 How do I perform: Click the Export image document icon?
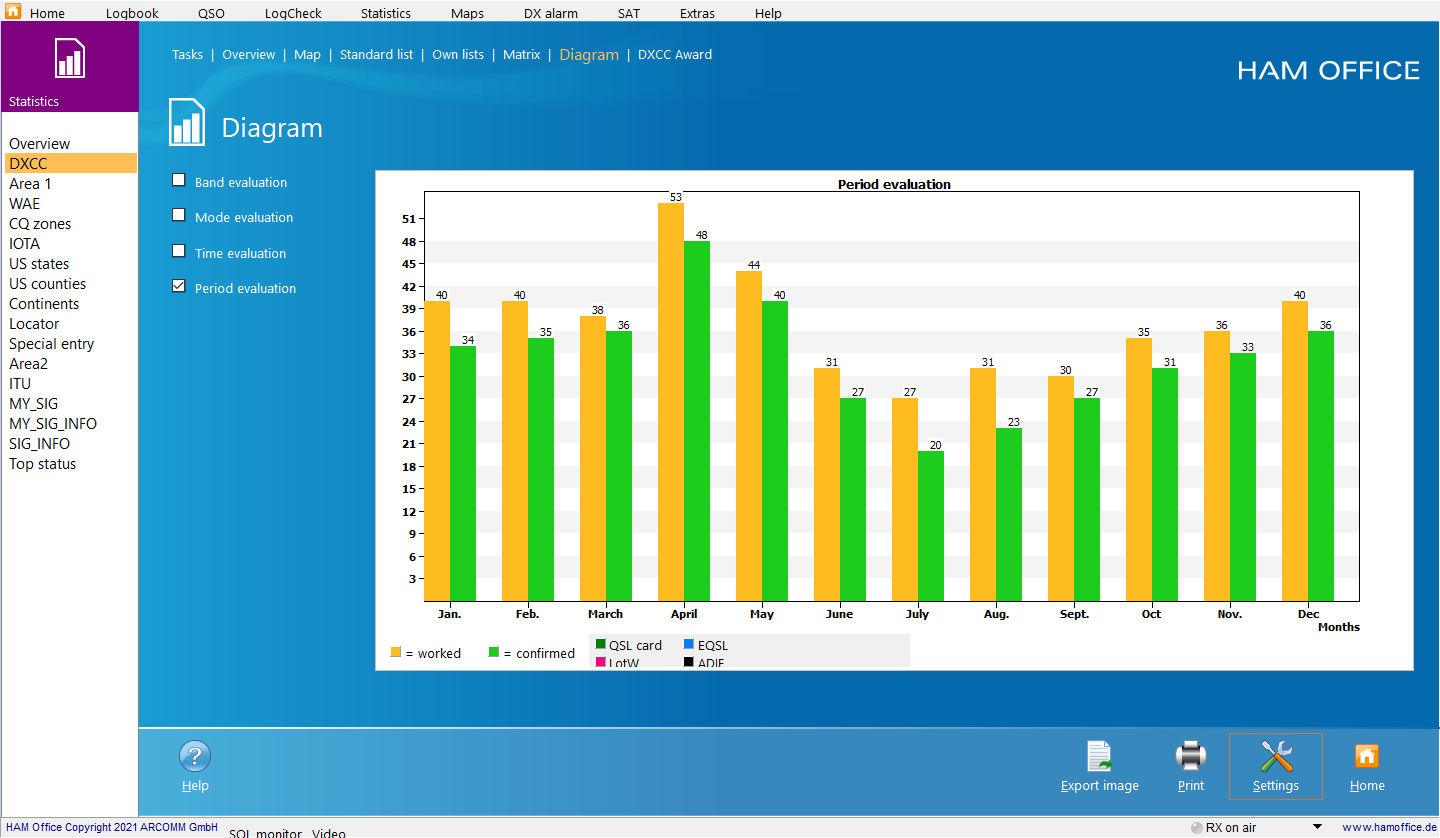click(1099, 757)
